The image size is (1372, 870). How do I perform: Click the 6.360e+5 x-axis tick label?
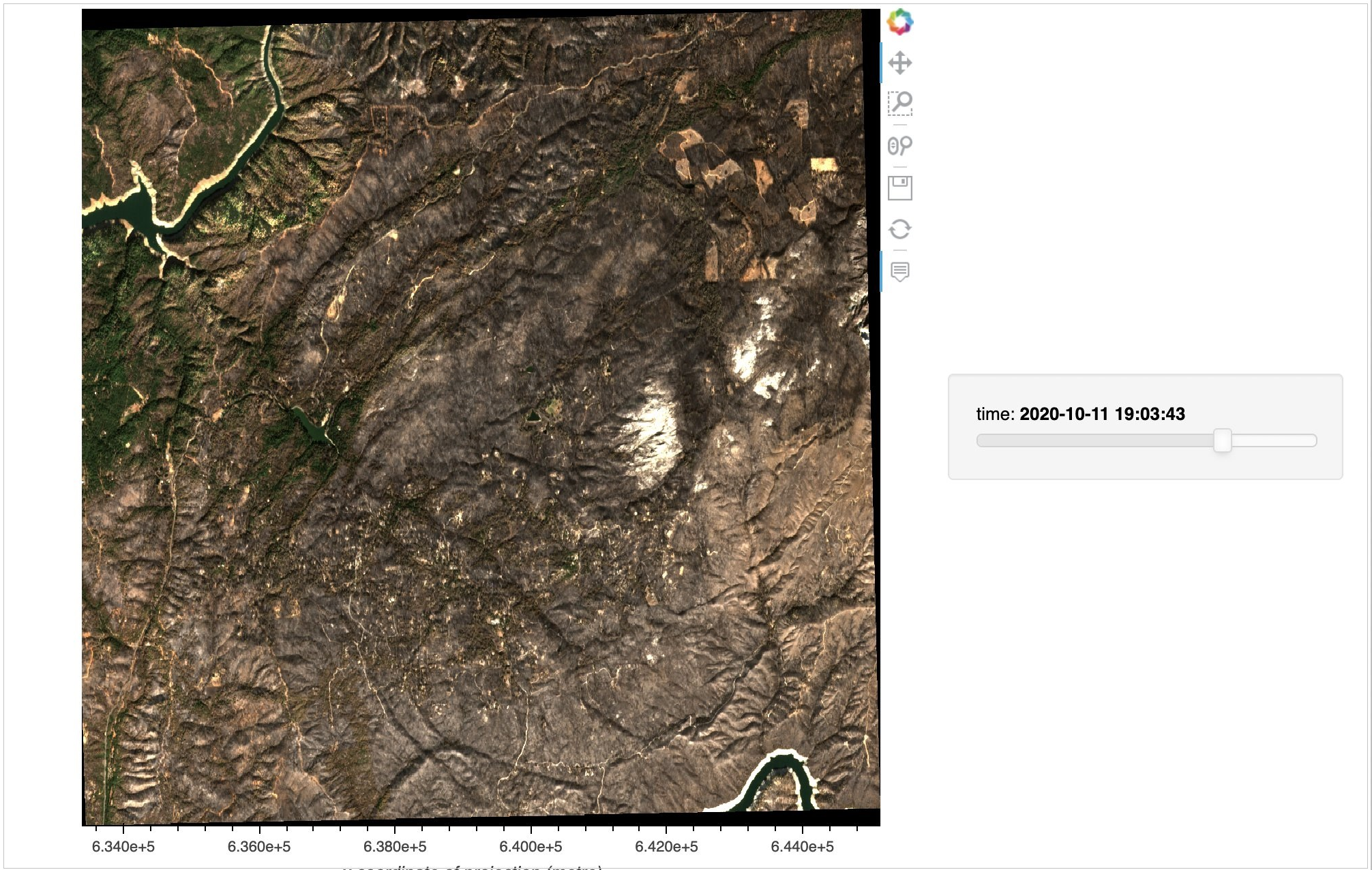point(259,846)
